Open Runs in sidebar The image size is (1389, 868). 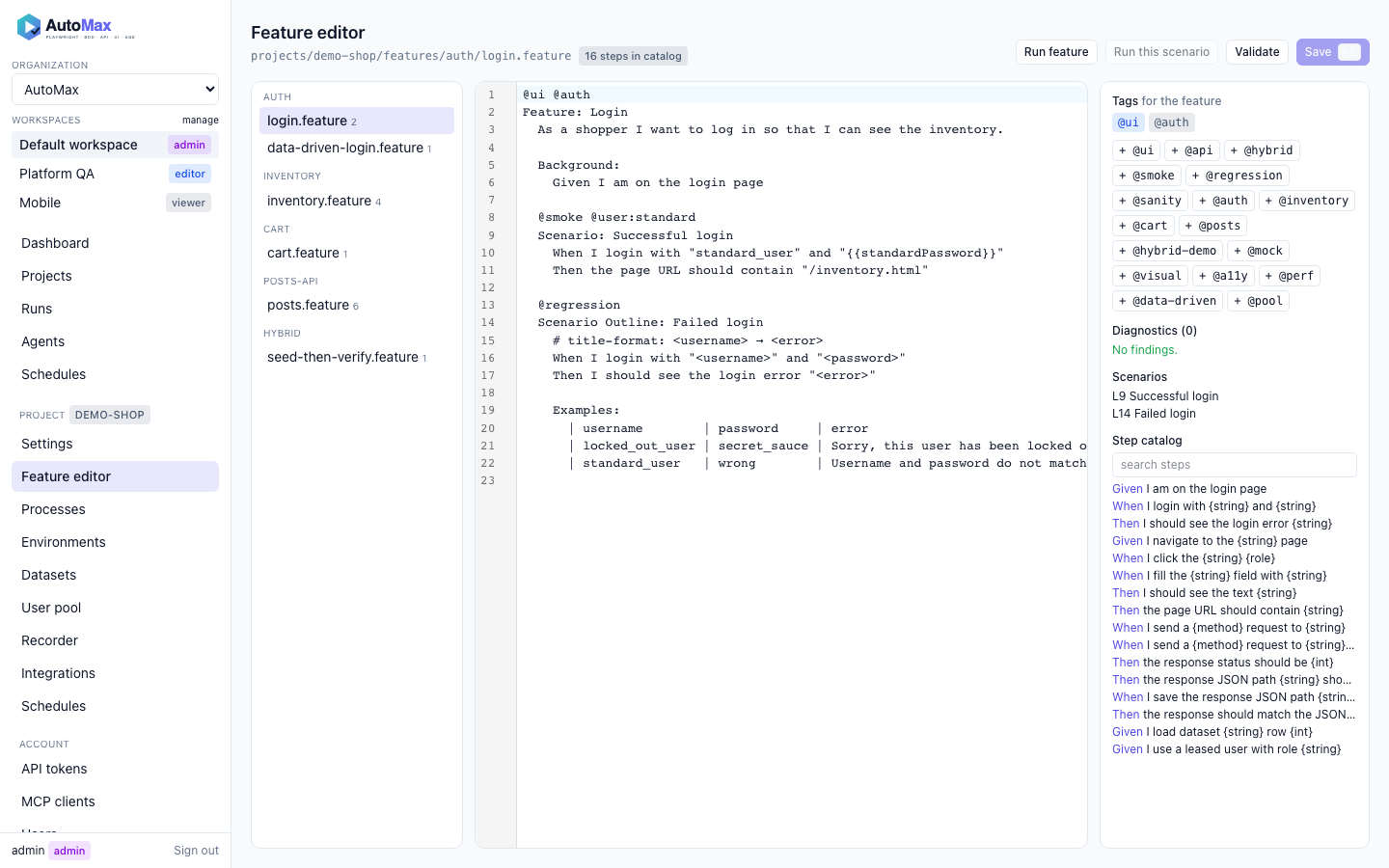click(x=115, y=309)
